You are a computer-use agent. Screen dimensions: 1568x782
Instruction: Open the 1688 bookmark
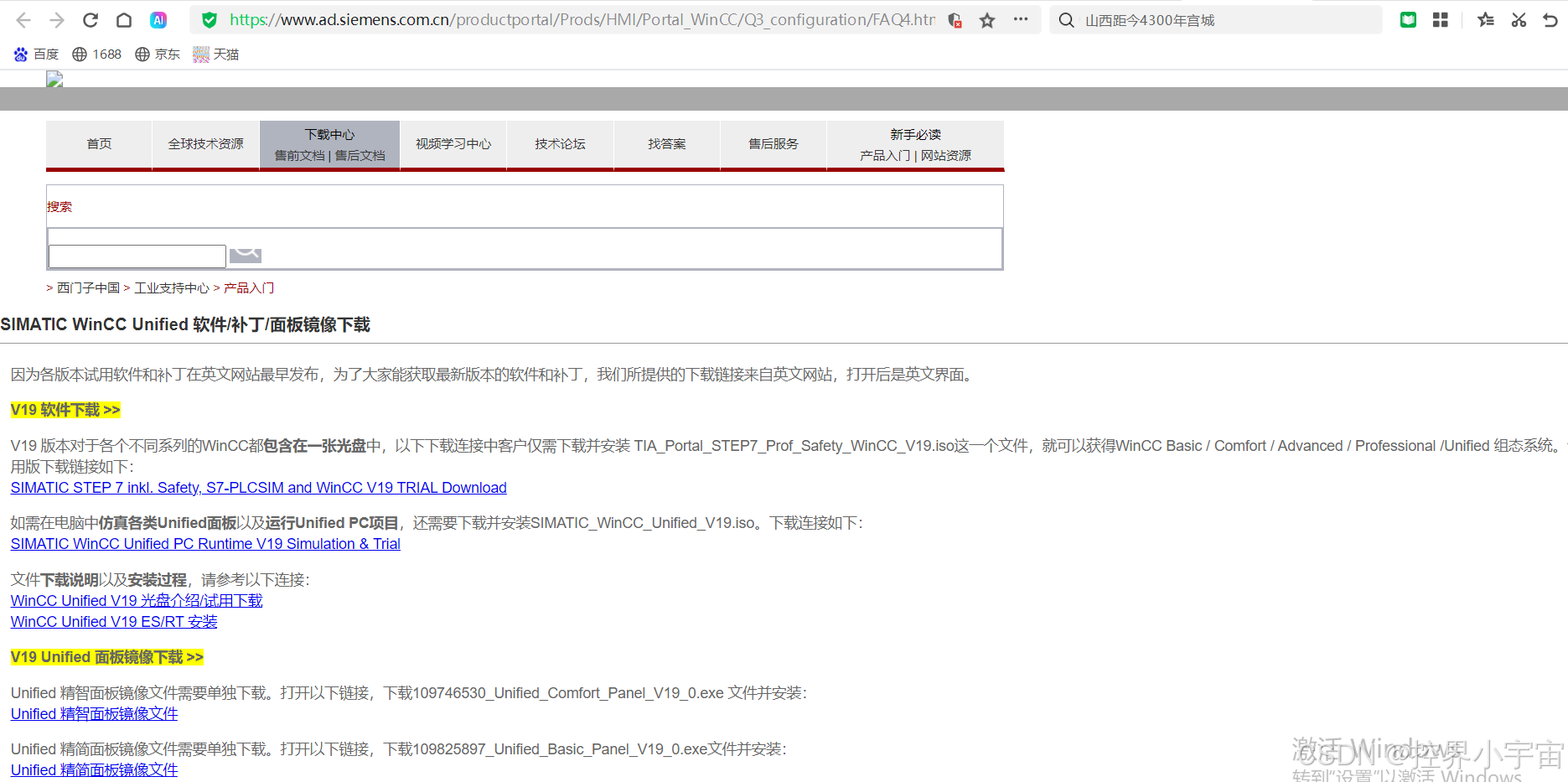96,54
